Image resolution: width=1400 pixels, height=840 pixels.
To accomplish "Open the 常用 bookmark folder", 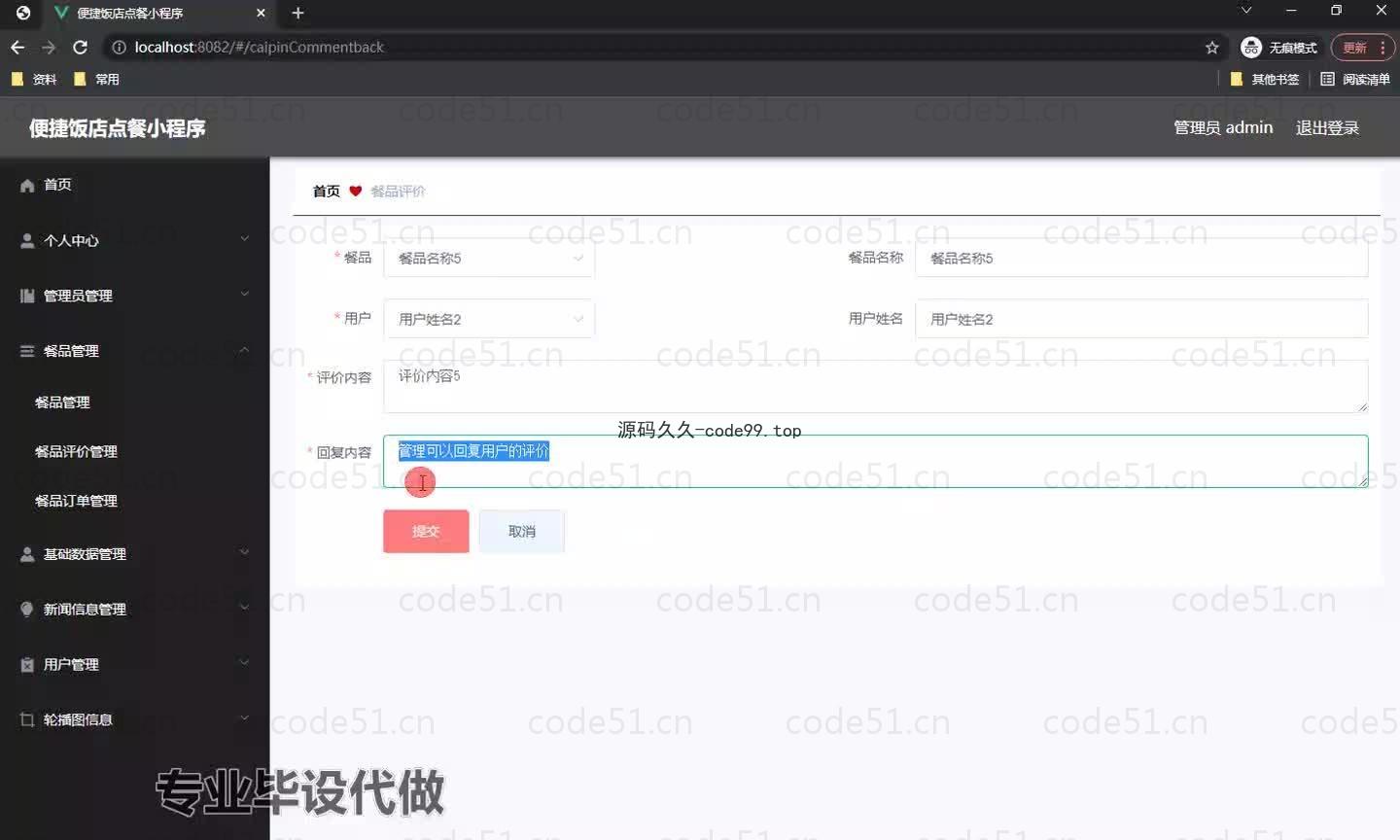I will tap(96, 79).
